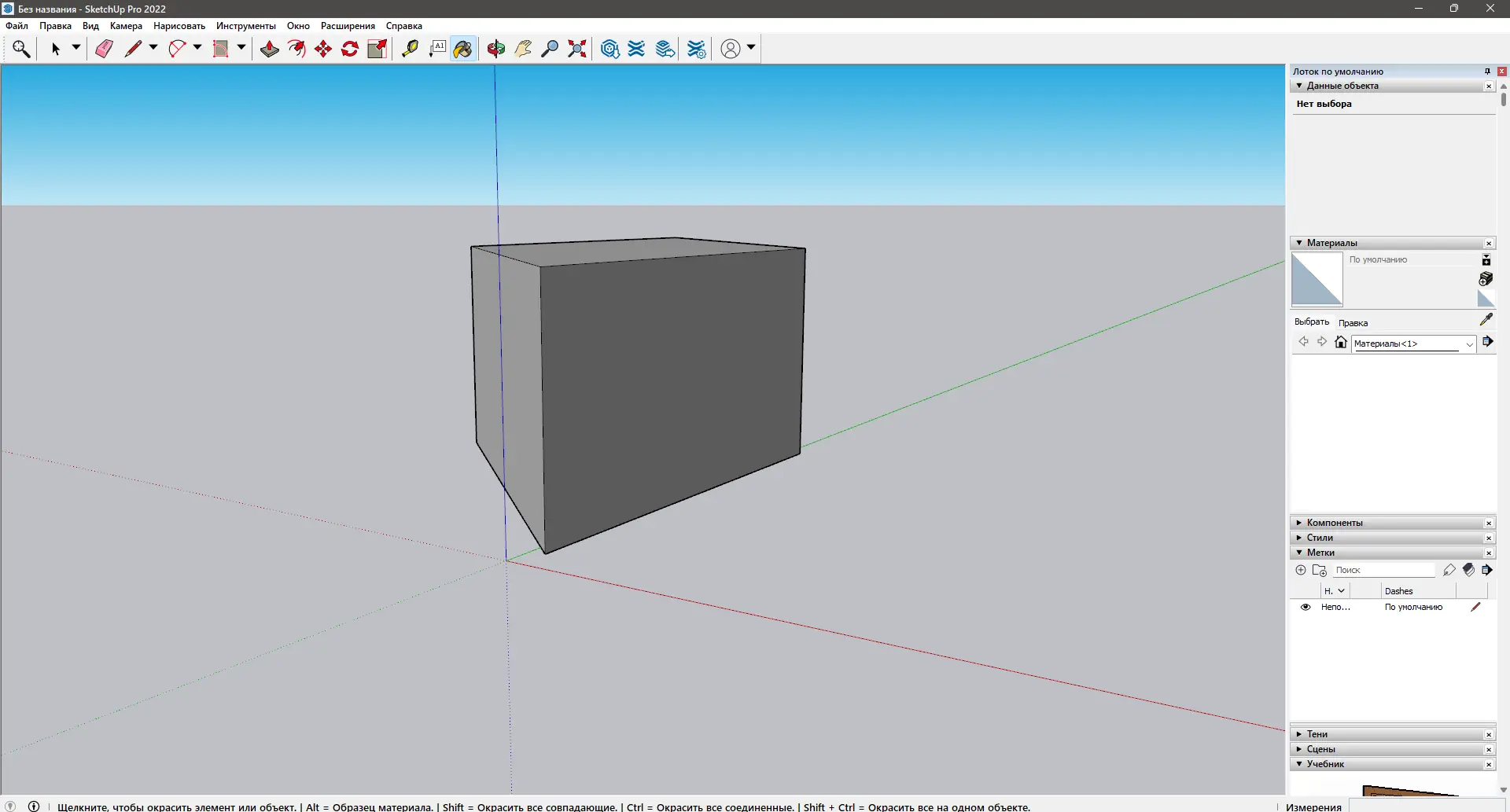Open the 3D Warehouse
The height and width of the screenshot is (812, 1510).
[610, 49]
